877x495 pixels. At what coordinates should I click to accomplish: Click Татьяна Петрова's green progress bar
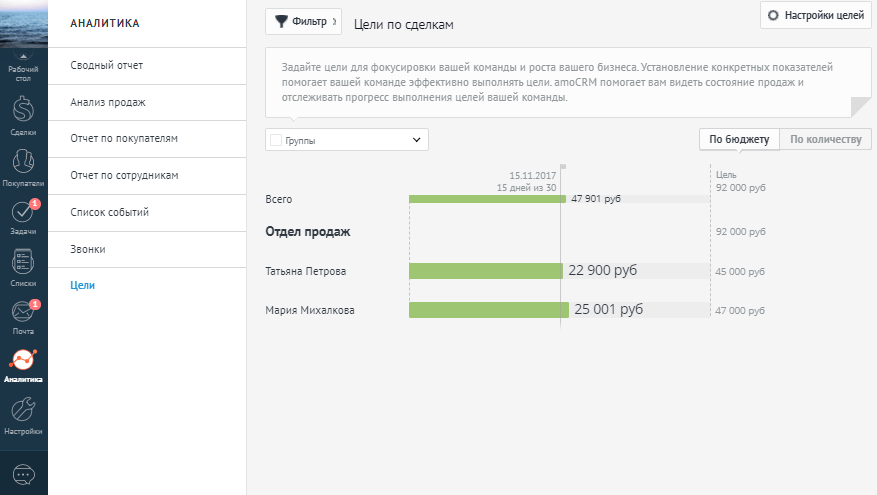(x=486, y=270)
